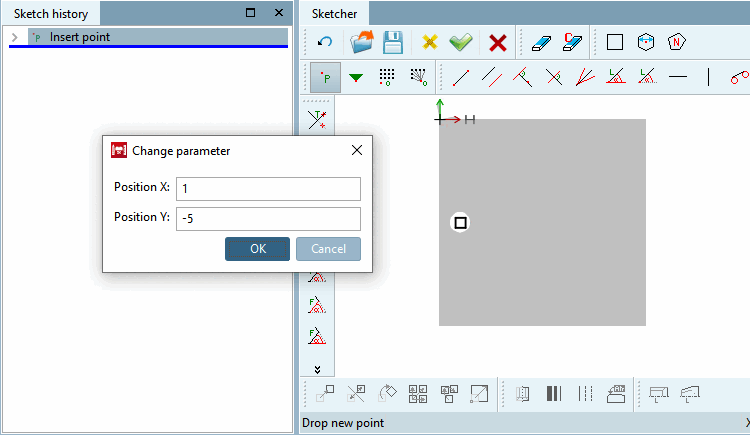
Task: Select the point grid pattern tool
Action: pos(386,77)
